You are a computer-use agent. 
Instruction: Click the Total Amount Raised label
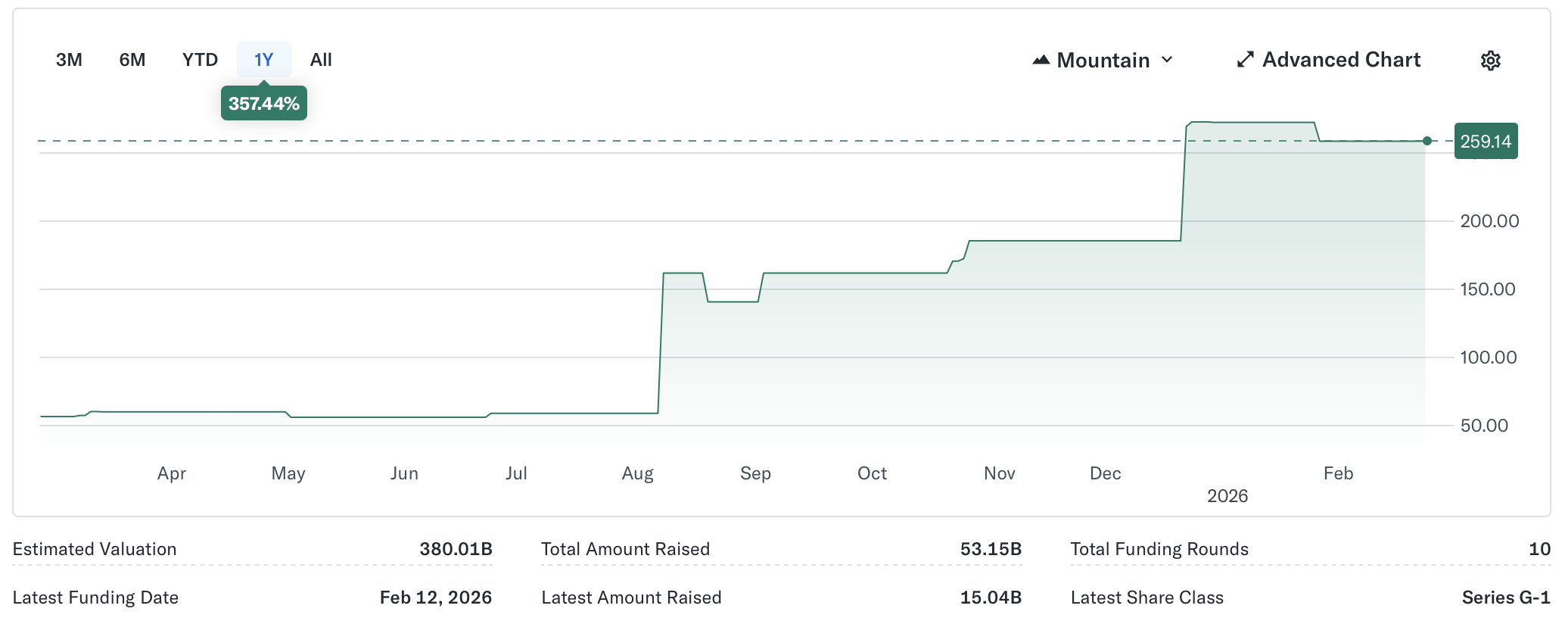[x=625, y=549]
